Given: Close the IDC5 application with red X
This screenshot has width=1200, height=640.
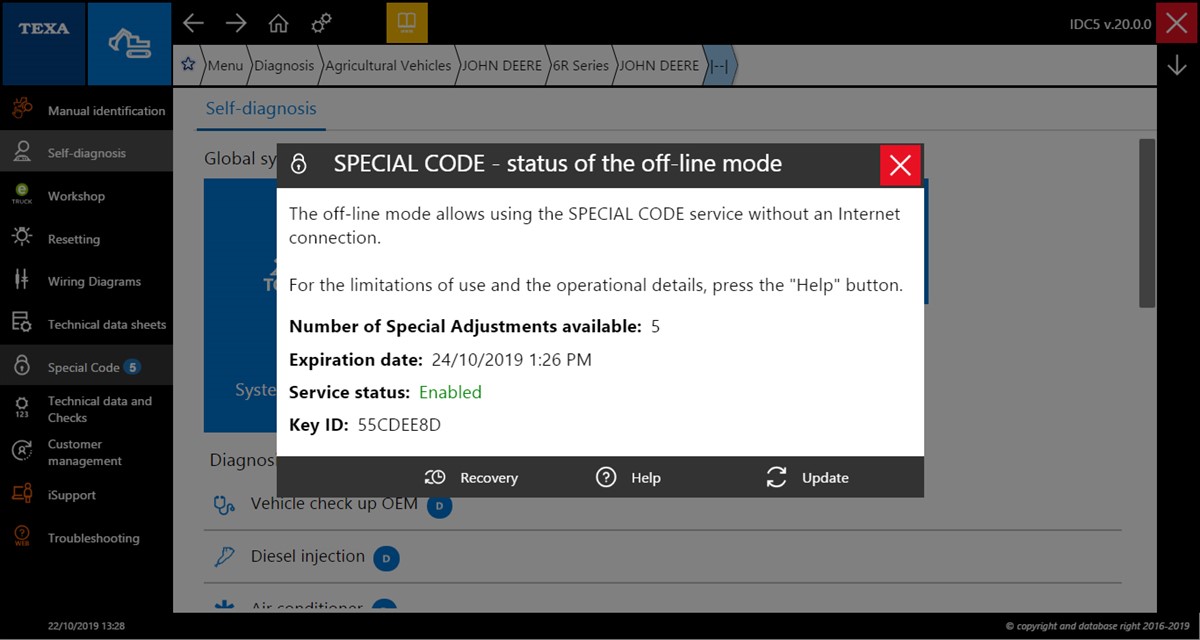Looking at the screenshot, I should pos(1177,23).
